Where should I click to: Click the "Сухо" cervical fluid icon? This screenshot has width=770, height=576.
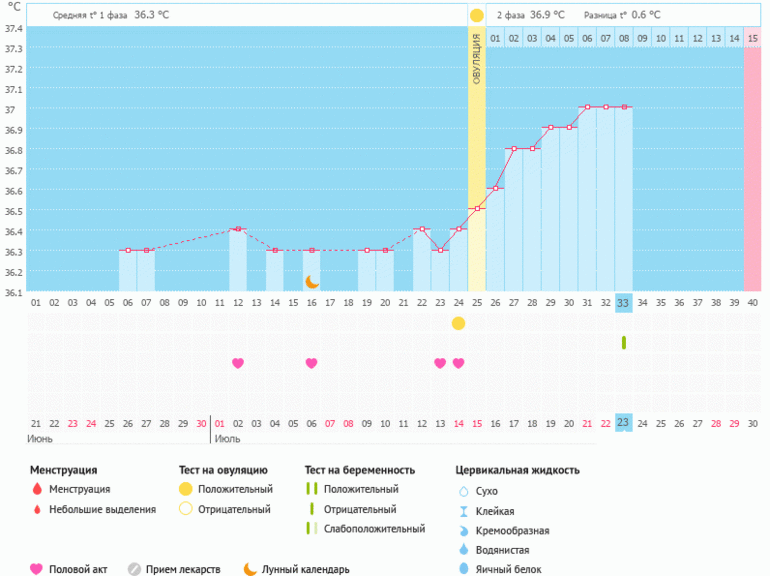coord(463,491)
